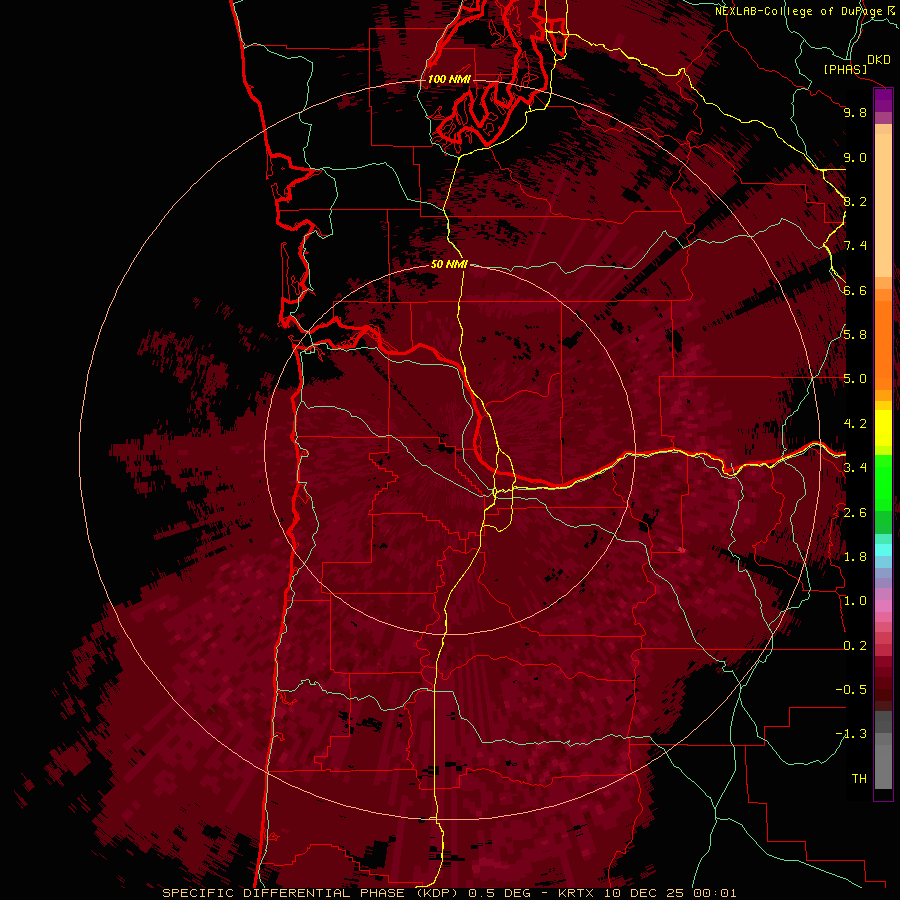The height and width of the screenshot is (900, 900).
Task: Click the peach swatch near 8.2 on the legend
Action: pos(883,205)
